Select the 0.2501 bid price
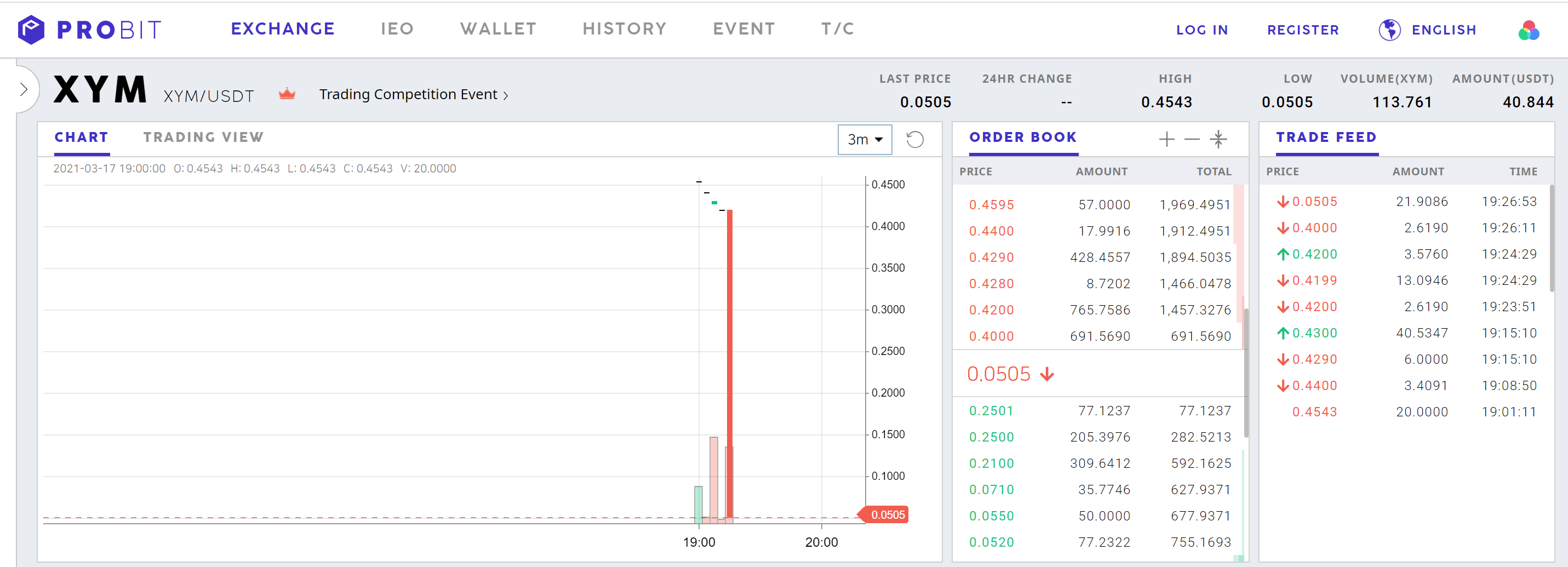 click(991, 411)
